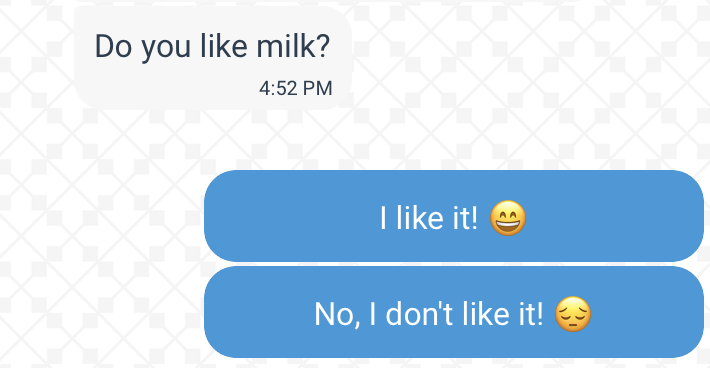The height and width of the screenshot is (368, 710).
Task: Click the 4:52 PM message timestamp
Action: pos(296,88)
